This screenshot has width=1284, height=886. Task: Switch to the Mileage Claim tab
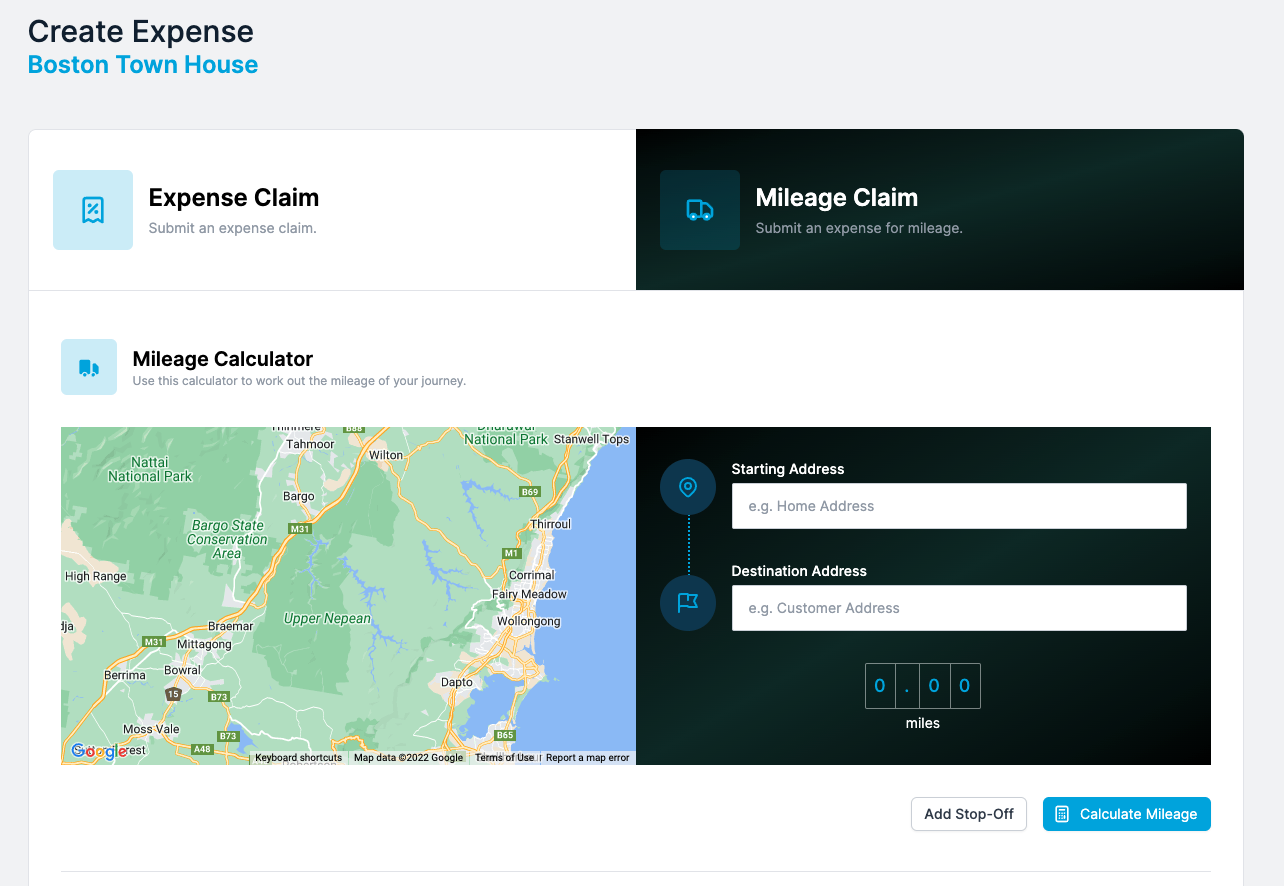[940, 210]
